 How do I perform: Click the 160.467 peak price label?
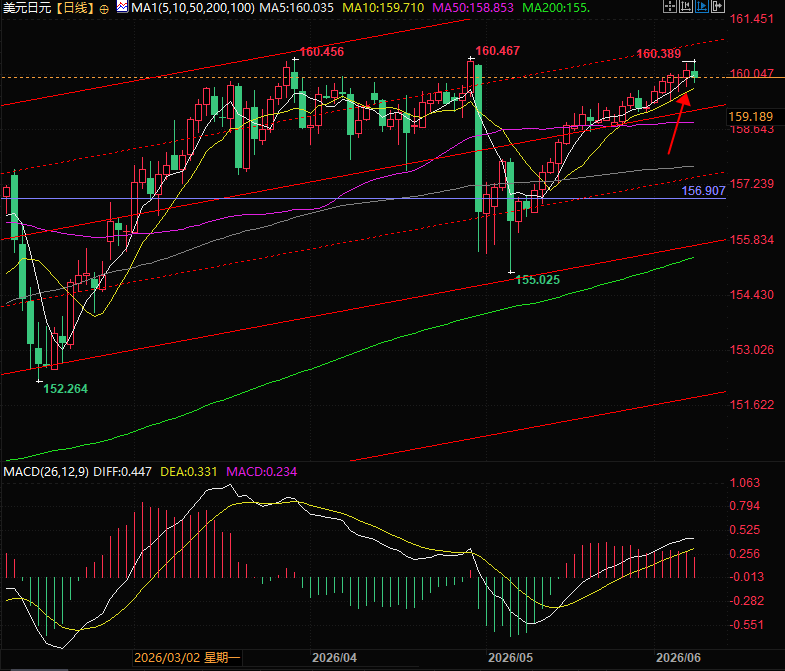(497, 51)
